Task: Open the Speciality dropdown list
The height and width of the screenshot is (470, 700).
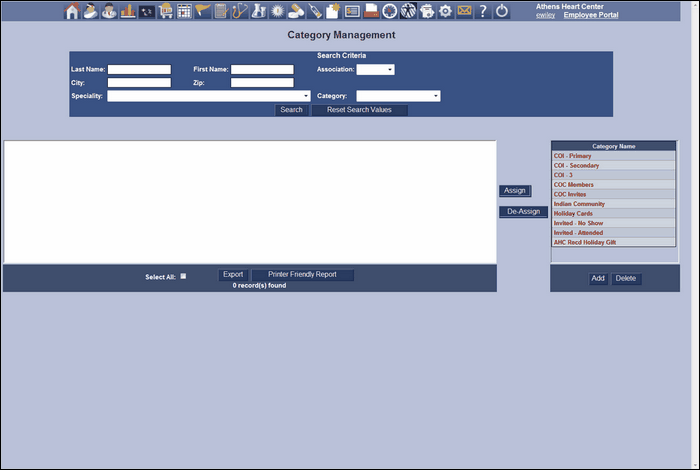Action: tap(209, 96)
